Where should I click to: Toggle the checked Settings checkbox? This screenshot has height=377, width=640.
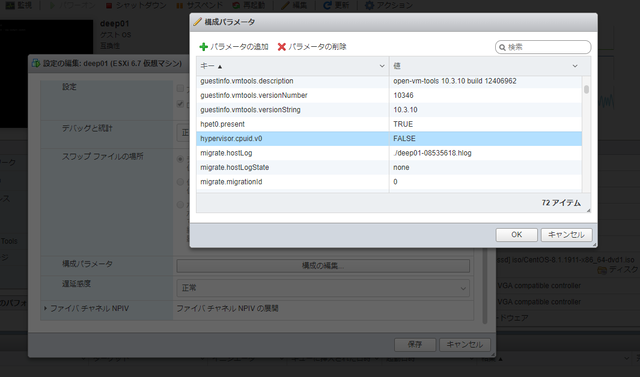tap(180, 104)
